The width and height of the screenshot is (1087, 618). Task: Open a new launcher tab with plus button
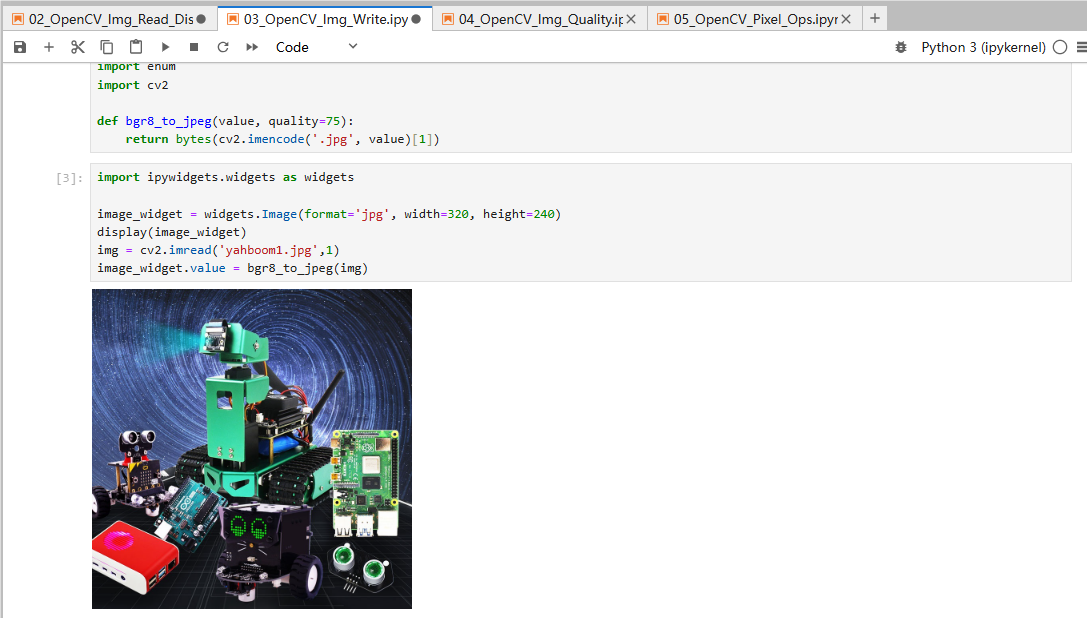click(875, 19)
